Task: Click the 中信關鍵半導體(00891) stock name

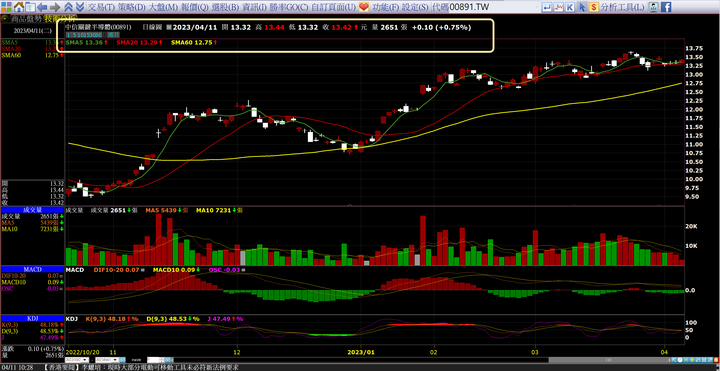Action: [98, 28]
